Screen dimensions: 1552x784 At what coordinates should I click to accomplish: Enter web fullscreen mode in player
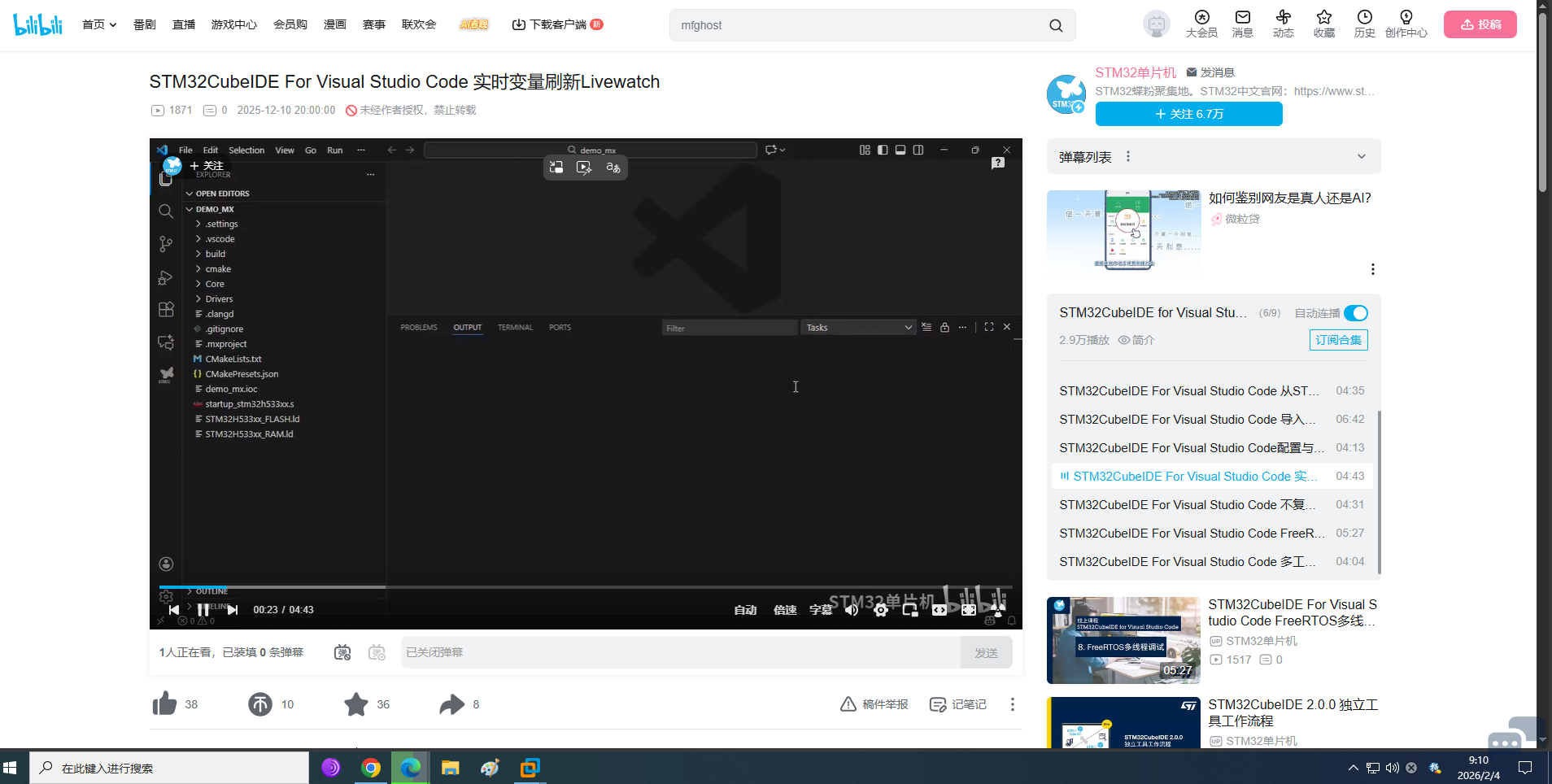click(x=969, y=610)
